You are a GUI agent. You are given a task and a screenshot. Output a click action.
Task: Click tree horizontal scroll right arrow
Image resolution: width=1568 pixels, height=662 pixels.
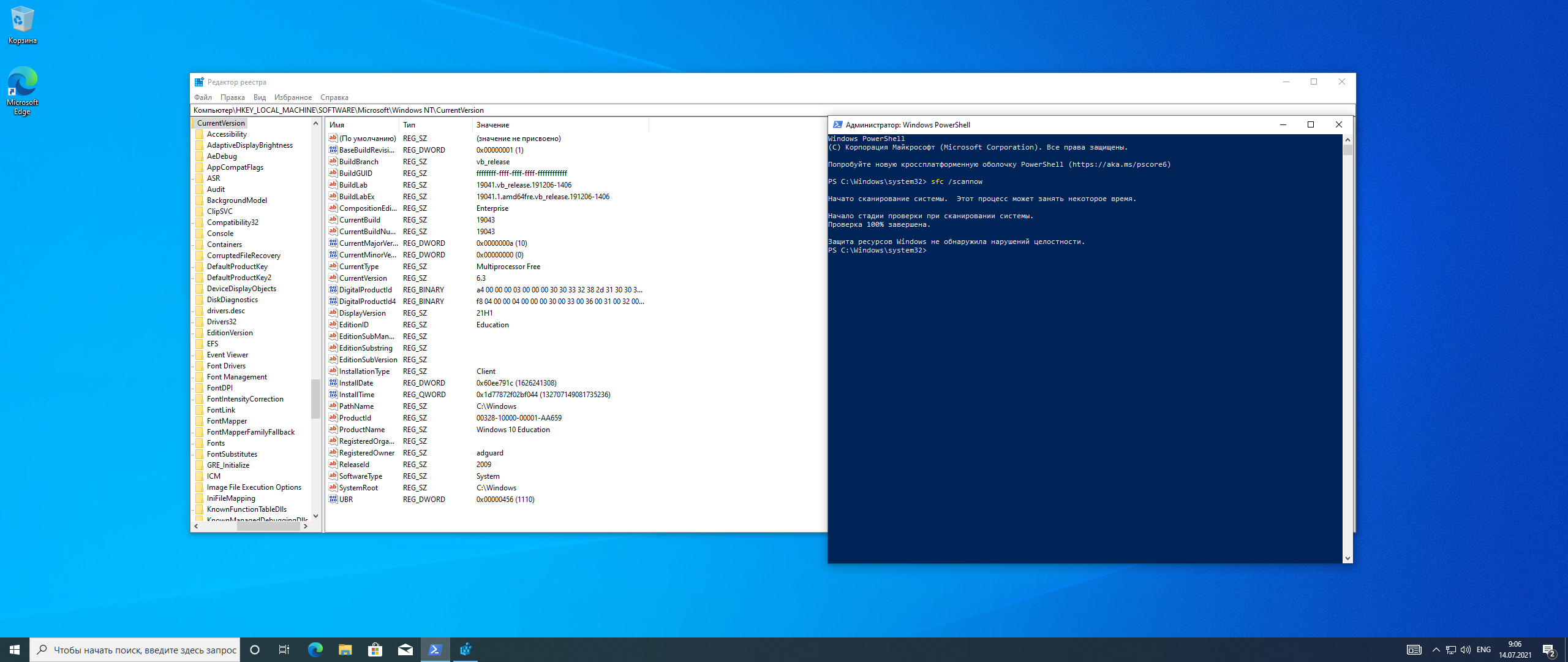click(x=306, y=526)
